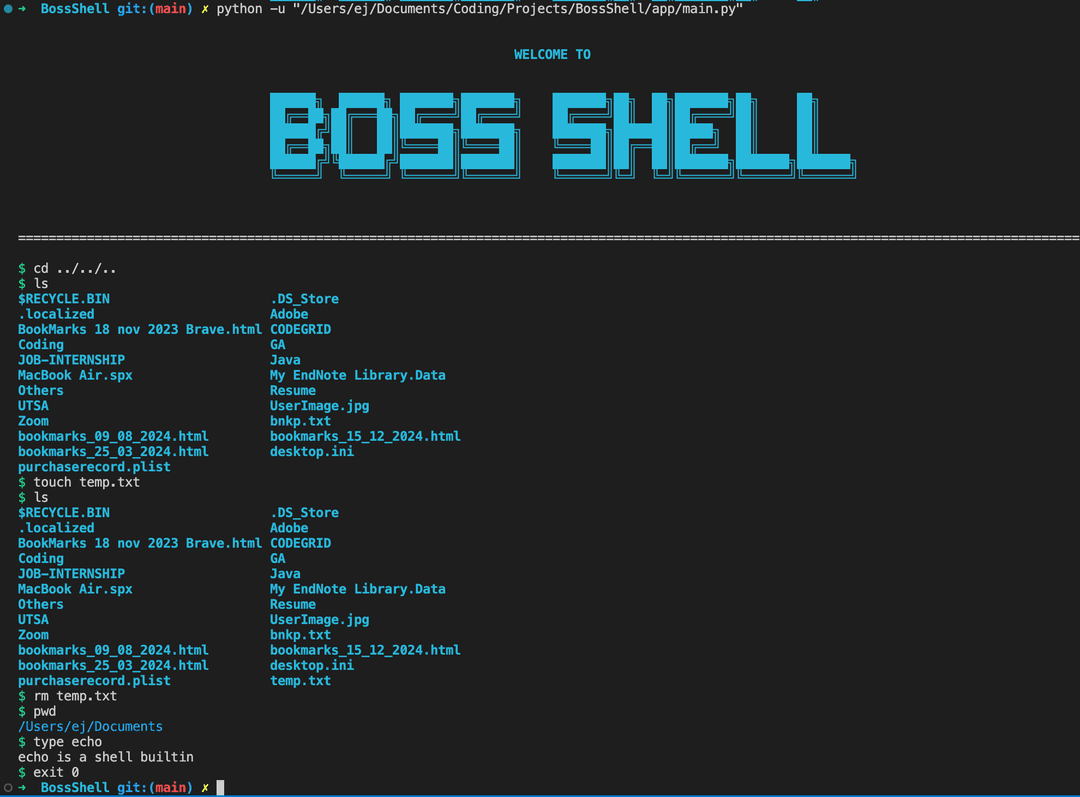Click $RECYCLE.BIN in the first ls output
This screenshot has width=1080, height=797.
63,299
